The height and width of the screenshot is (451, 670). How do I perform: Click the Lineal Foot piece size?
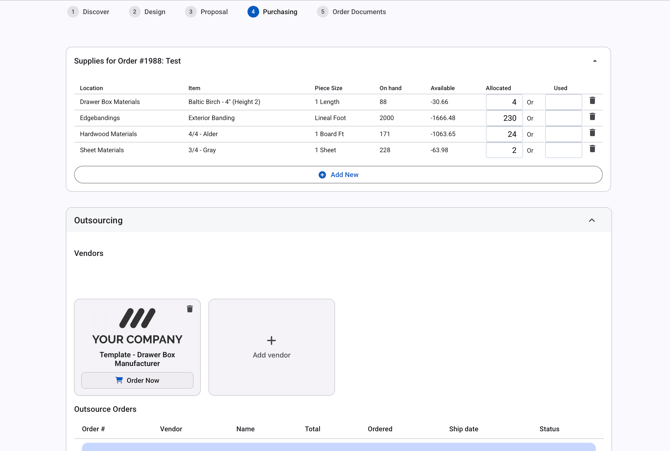[330, 118]
